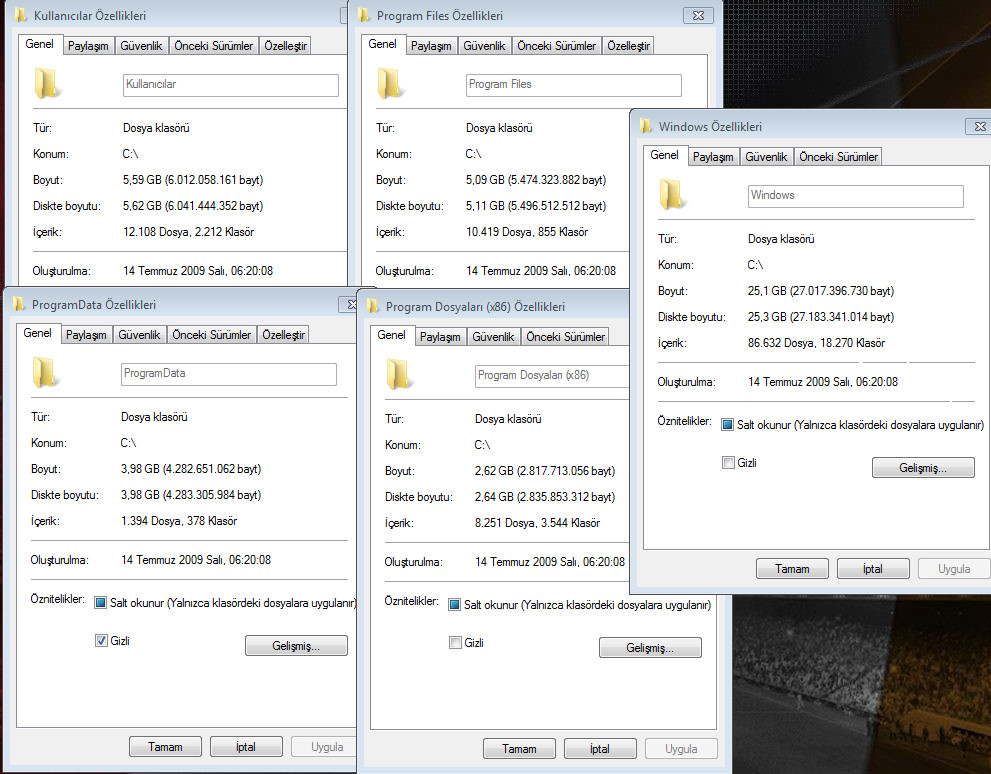Click Tamam in Program Dosyaları (x86) properties
991x774 pixels.
click(x=519, y=749)
